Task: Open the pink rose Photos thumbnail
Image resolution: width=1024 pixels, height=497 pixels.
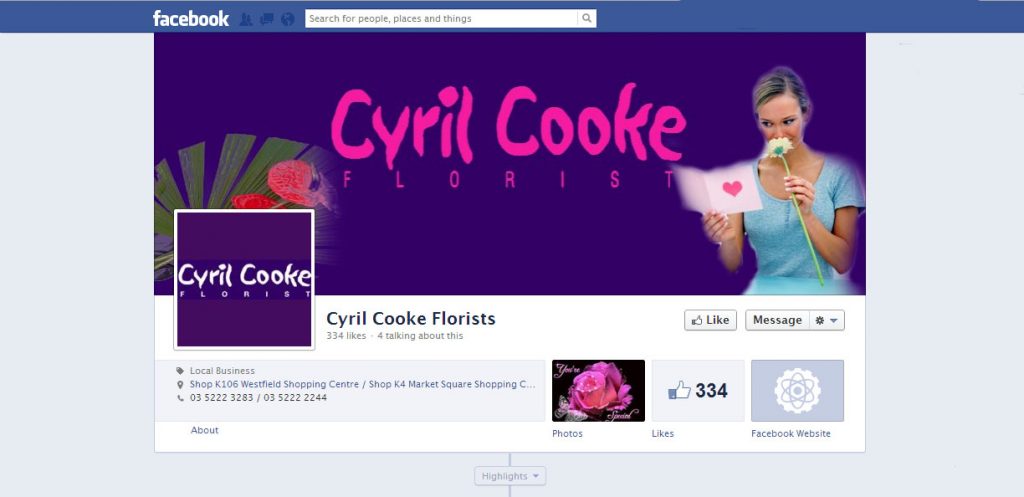Action: pos(598,391)
